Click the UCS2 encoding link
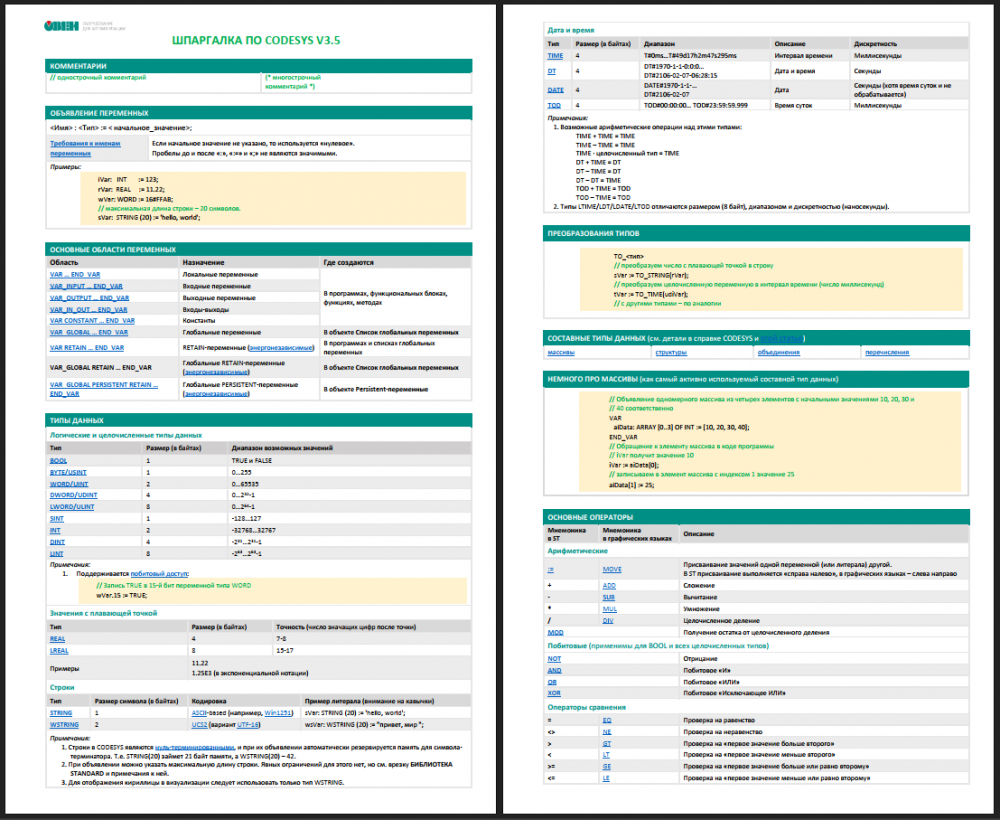1000x820 pixels. click(199, 724)
